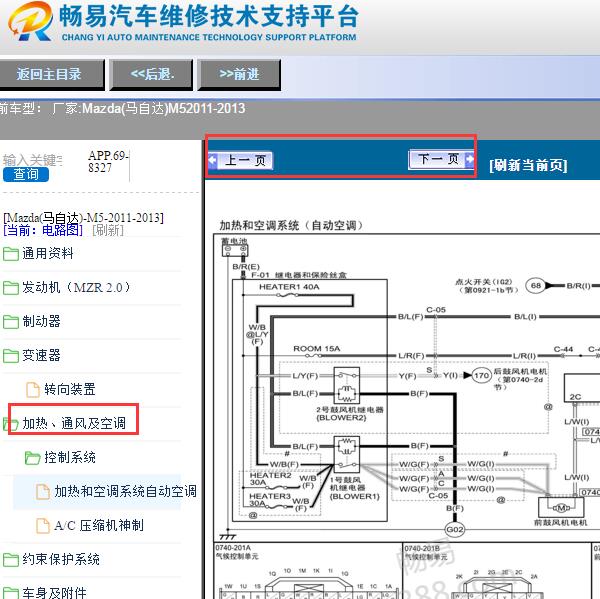Screen dimensions: 600x599
Task: Click the 0740-201A connector label
Action: 233,548
